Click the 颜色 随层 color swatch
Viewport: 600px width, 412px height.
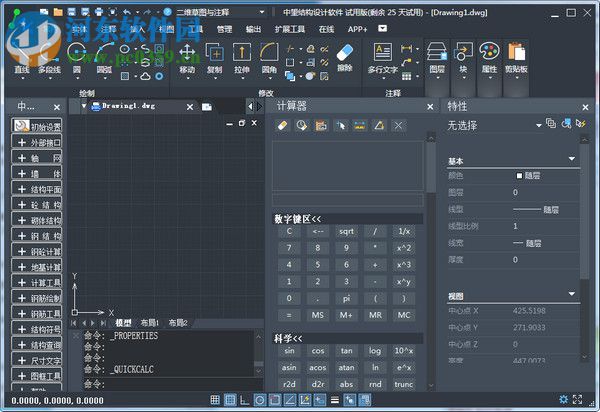(519, 176)
